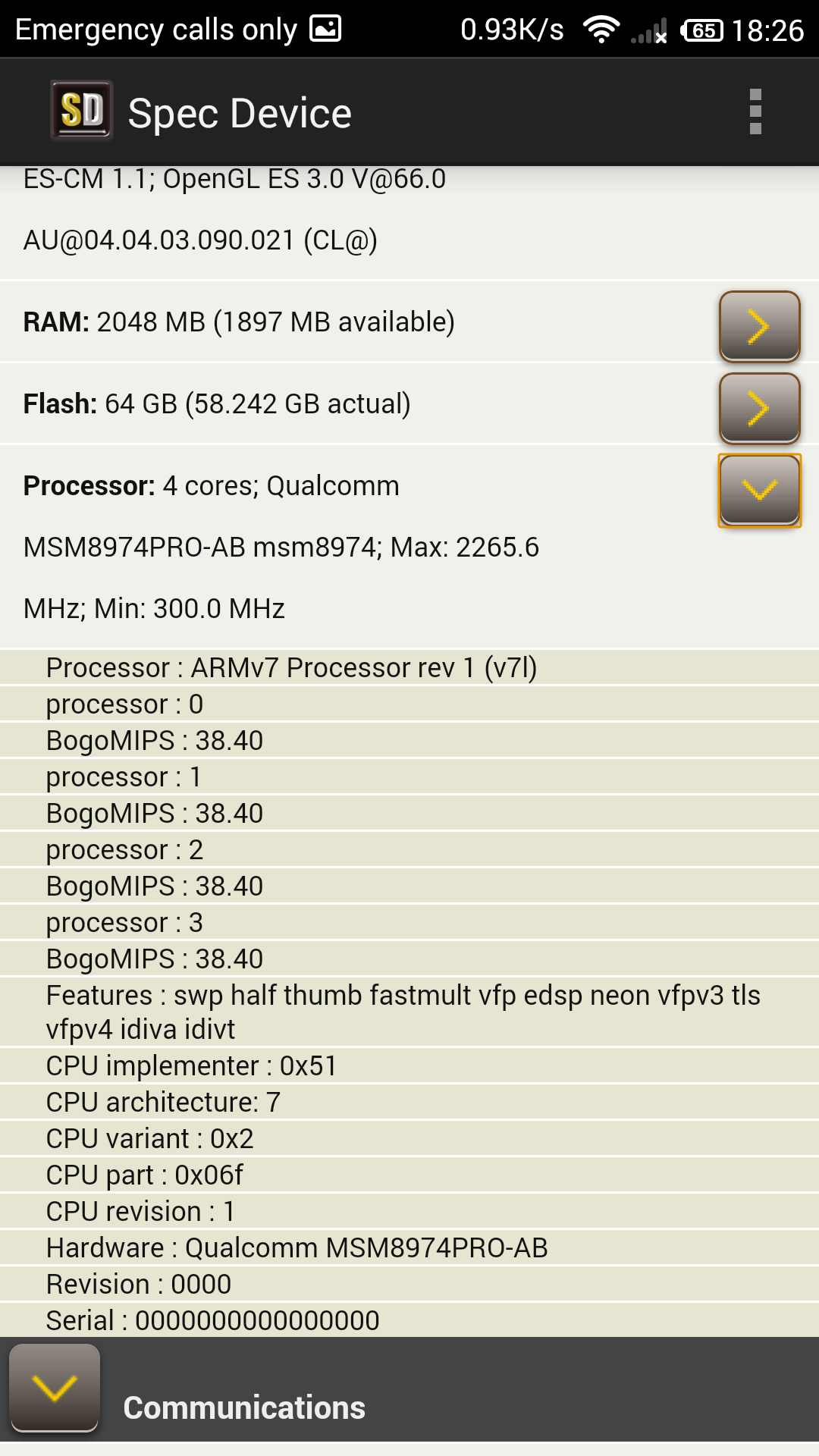Tap the Features list line

(403, 1012)
